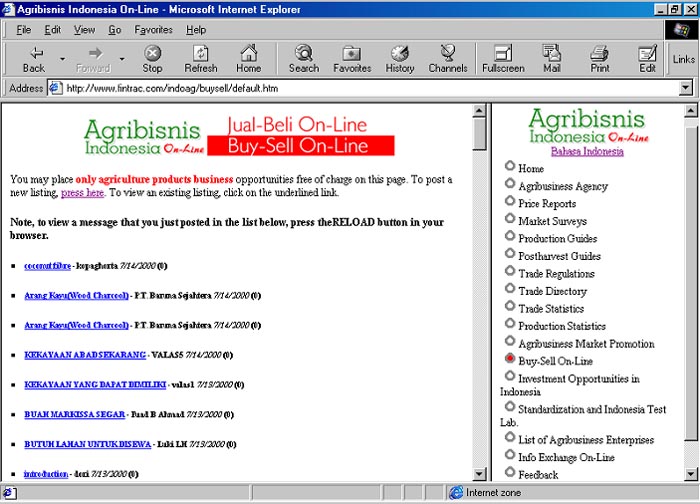Viewport: 700px width, 504px height.
Task: Expand the Address bar dropdown
Action: point(685,88)
